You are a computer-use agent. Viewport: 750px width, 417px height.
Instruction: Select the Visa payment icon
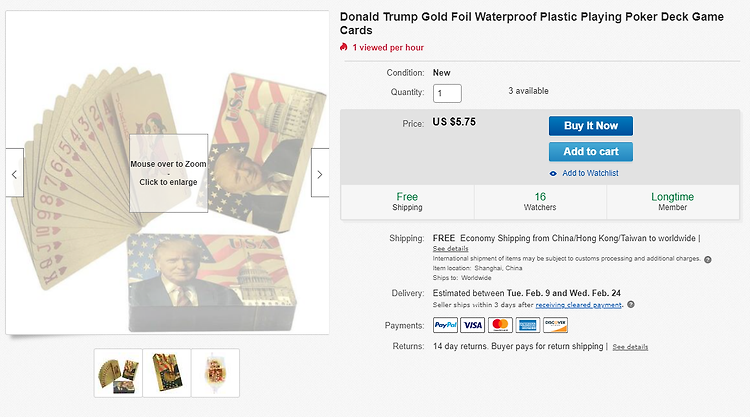[x=473, y=325]
